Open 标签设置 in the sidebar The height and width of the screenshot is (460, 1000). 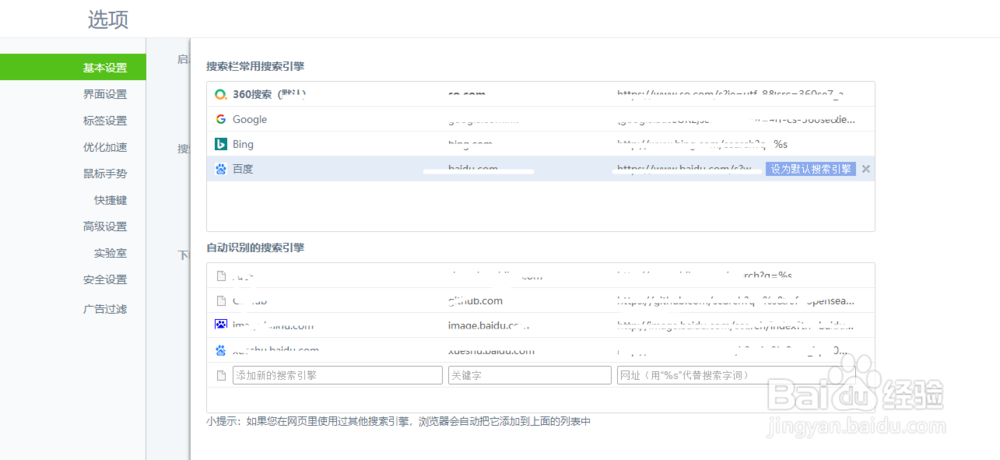point(105,121)
